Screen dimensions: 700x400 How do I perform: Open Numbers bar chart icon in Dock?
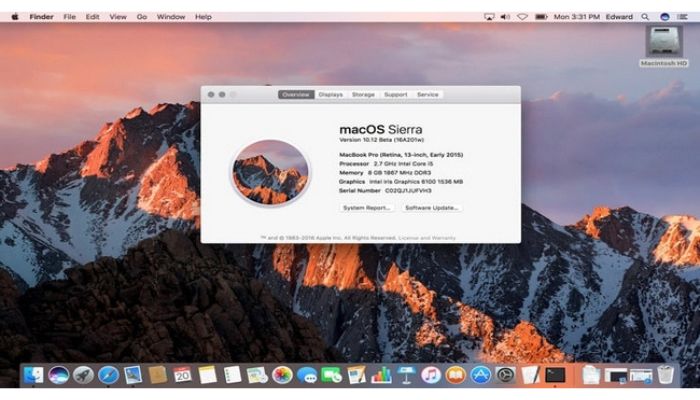[x=381, y=375]
